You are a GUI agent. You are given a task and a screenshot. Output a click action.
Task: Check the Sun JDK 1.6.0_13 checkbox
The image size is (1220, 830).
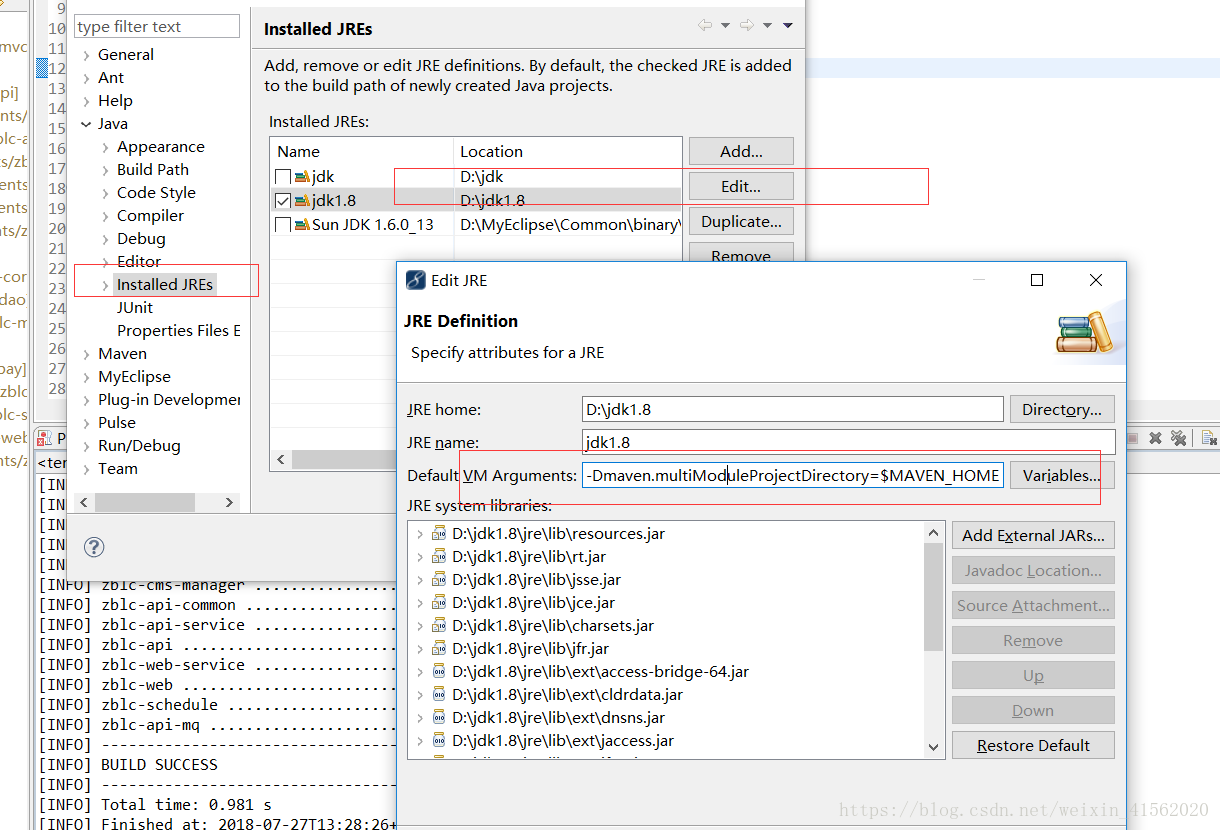(283, 224)
